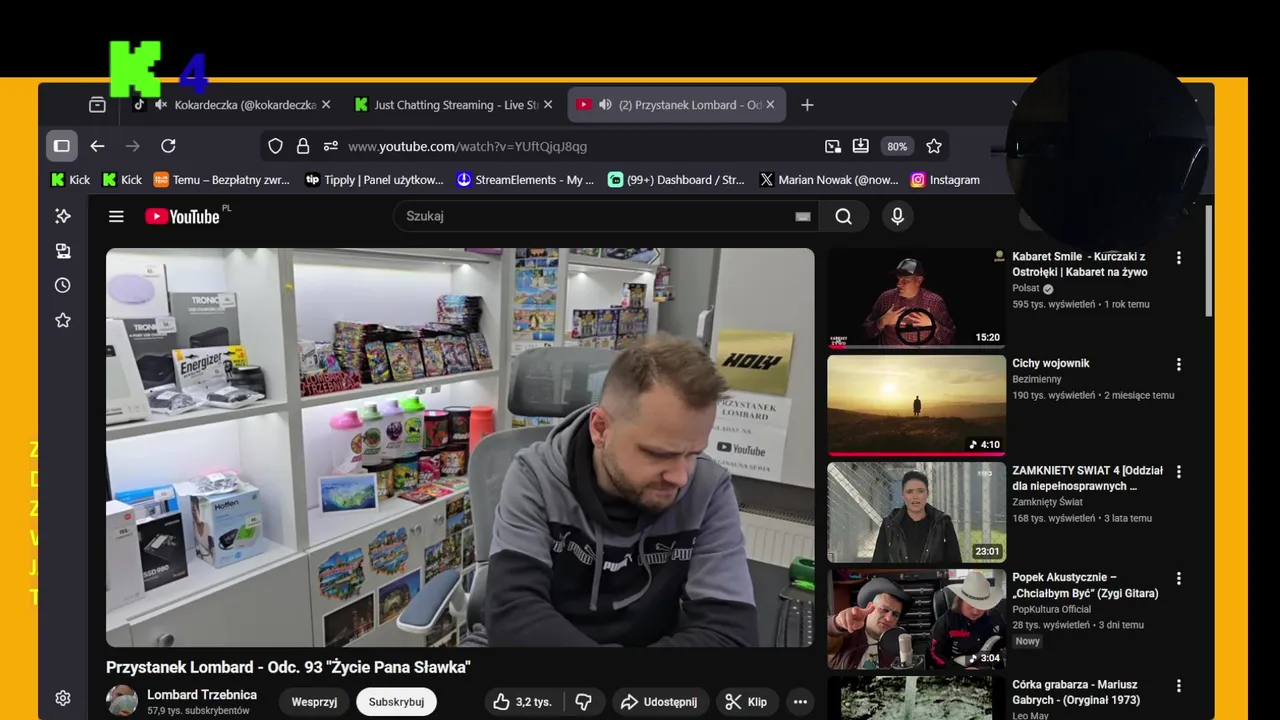Image resolution: width=1280 pixels, height=720 pixels.
Task: Open the AI chatbot sidebar sparkle icon
Action: coord(63,216)
